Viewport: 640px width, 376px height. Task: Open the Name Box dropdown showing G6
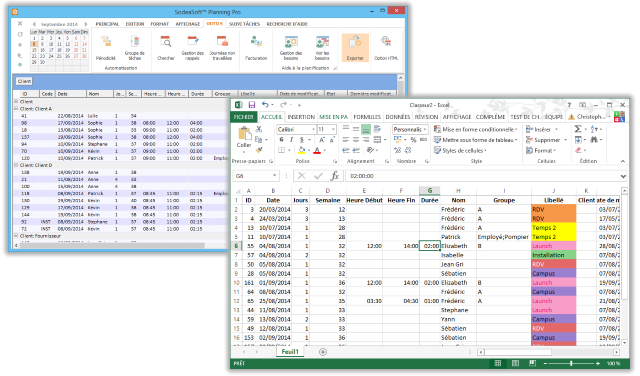(x=275, y=176)
